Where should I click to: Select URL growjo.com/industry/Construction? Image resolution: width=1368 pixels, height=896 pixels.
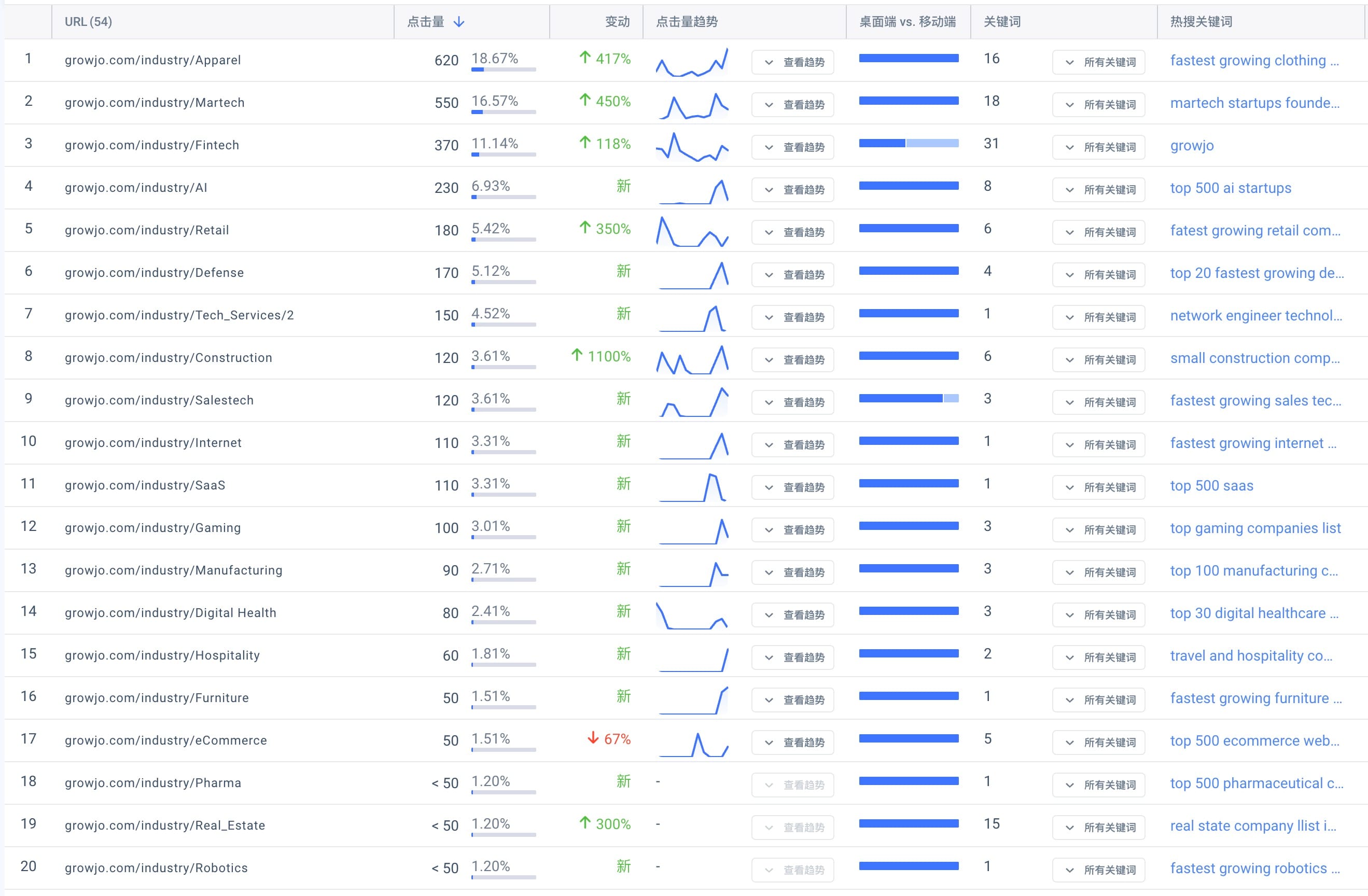(x=169, y=357)
